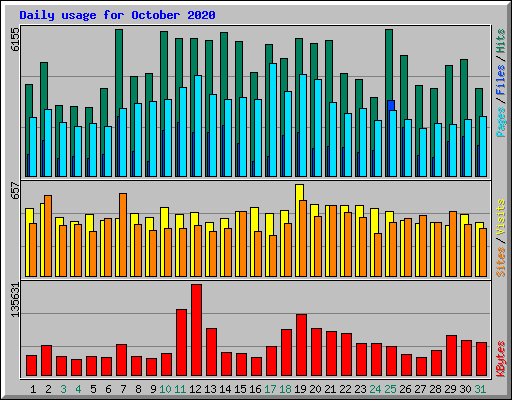Click the orange sites bar for day 24
The width and height of the screenshot is (512, 400).
378,255
